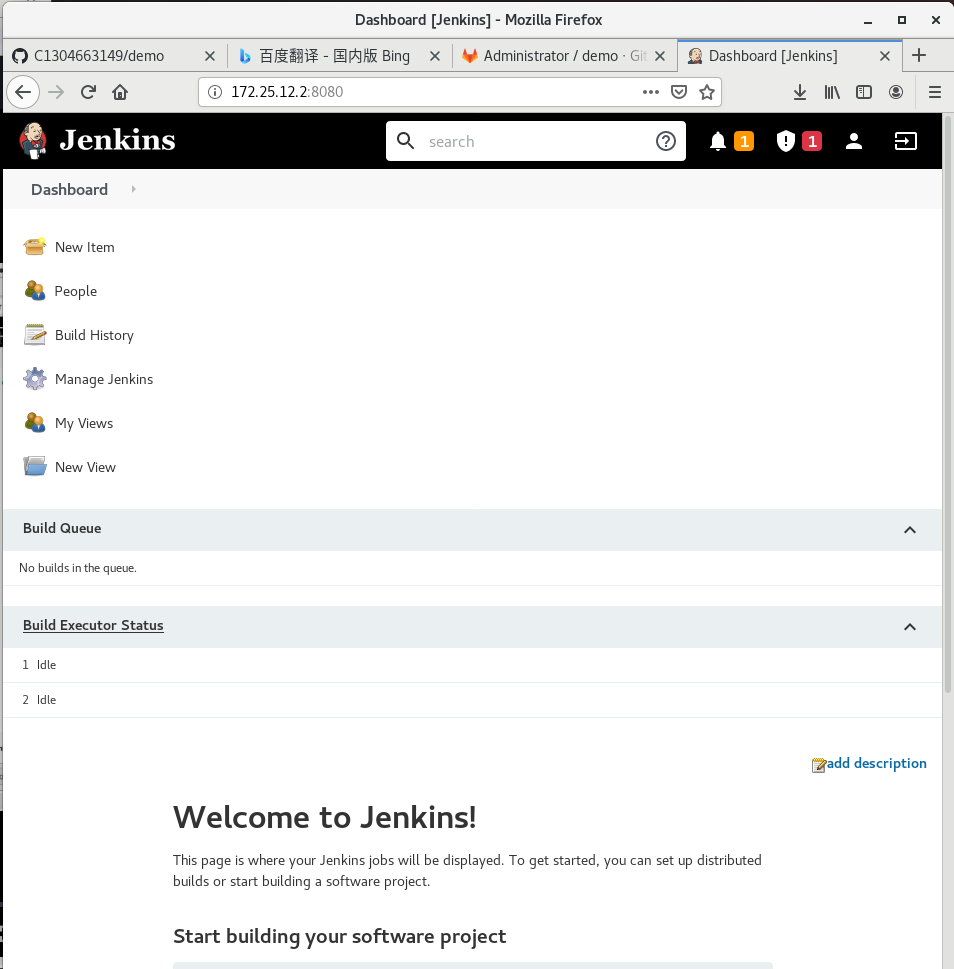Open Firefox library icon
Image resolution: width=954 pixels, height=969 pixels.
832,92
